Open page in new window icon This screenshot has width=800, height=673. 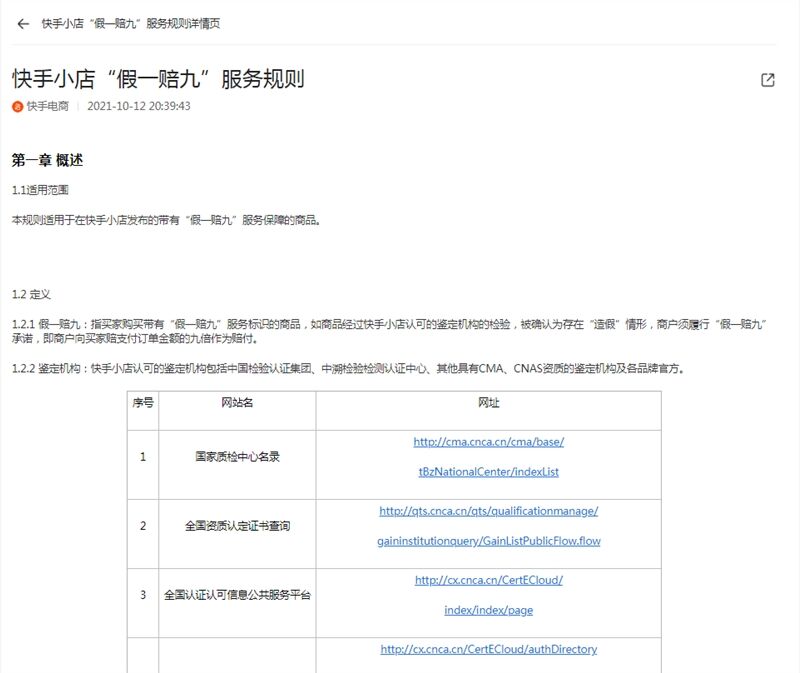click(767, 80)
